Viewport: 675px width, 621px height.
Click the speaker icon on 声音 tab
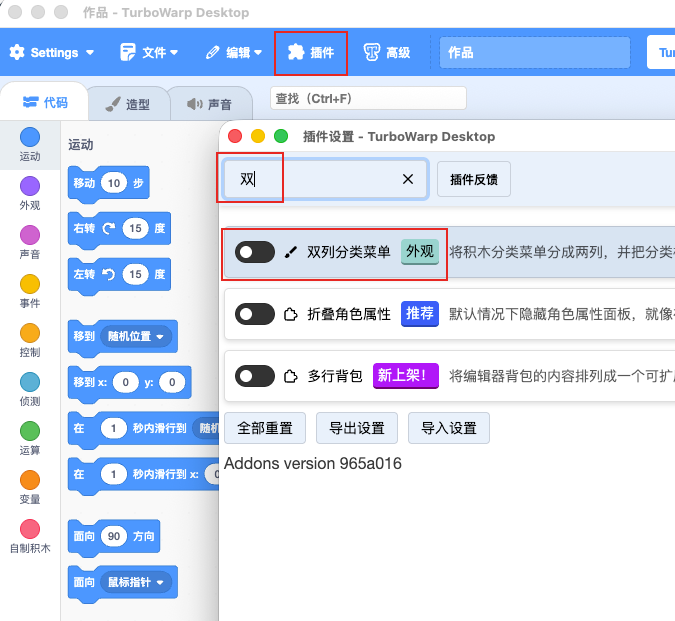(195, 104)
